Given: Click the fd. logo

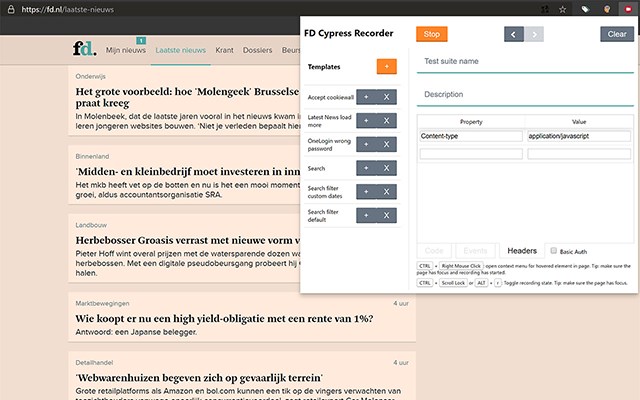Looking at the screenshot, I should tap(84, 48).
